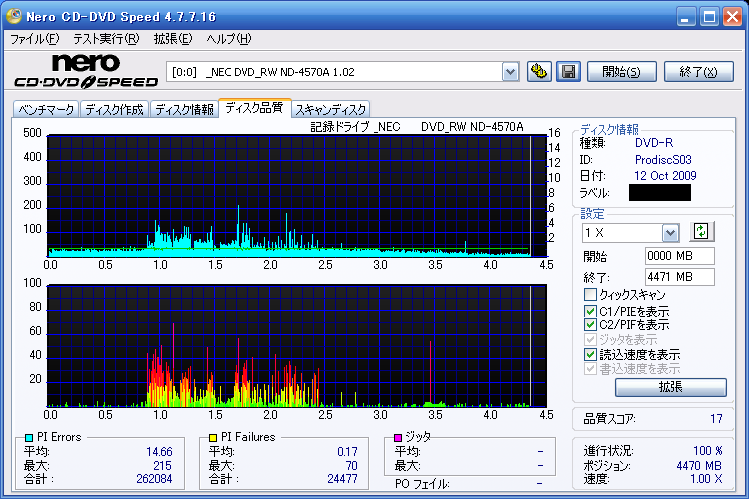The image size is (749, 499).
Task: Click the yellow PI Failures legend square
Action: tap(213, 437)
